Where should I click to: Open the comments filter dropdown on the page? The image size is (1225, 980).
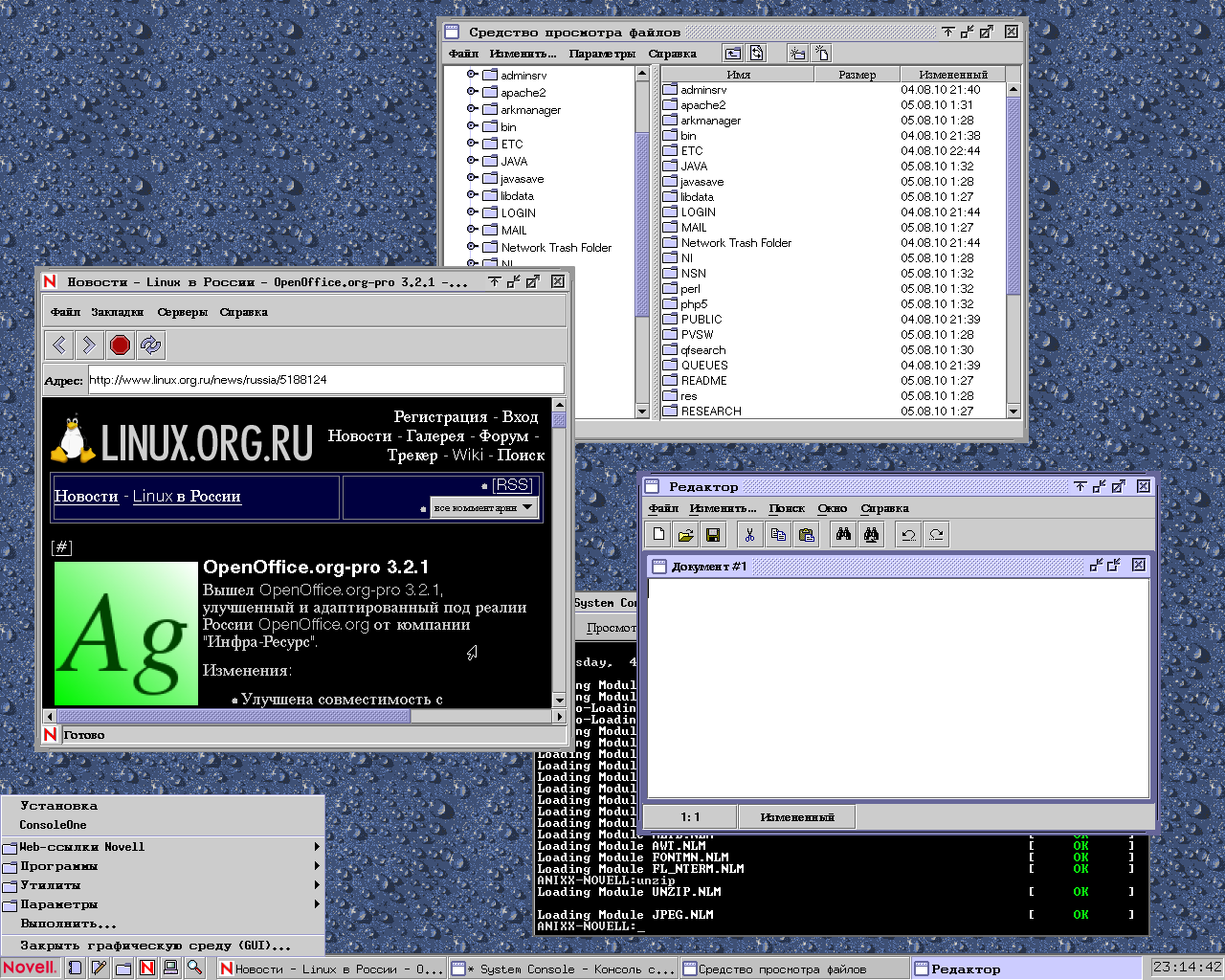point(484,507)
